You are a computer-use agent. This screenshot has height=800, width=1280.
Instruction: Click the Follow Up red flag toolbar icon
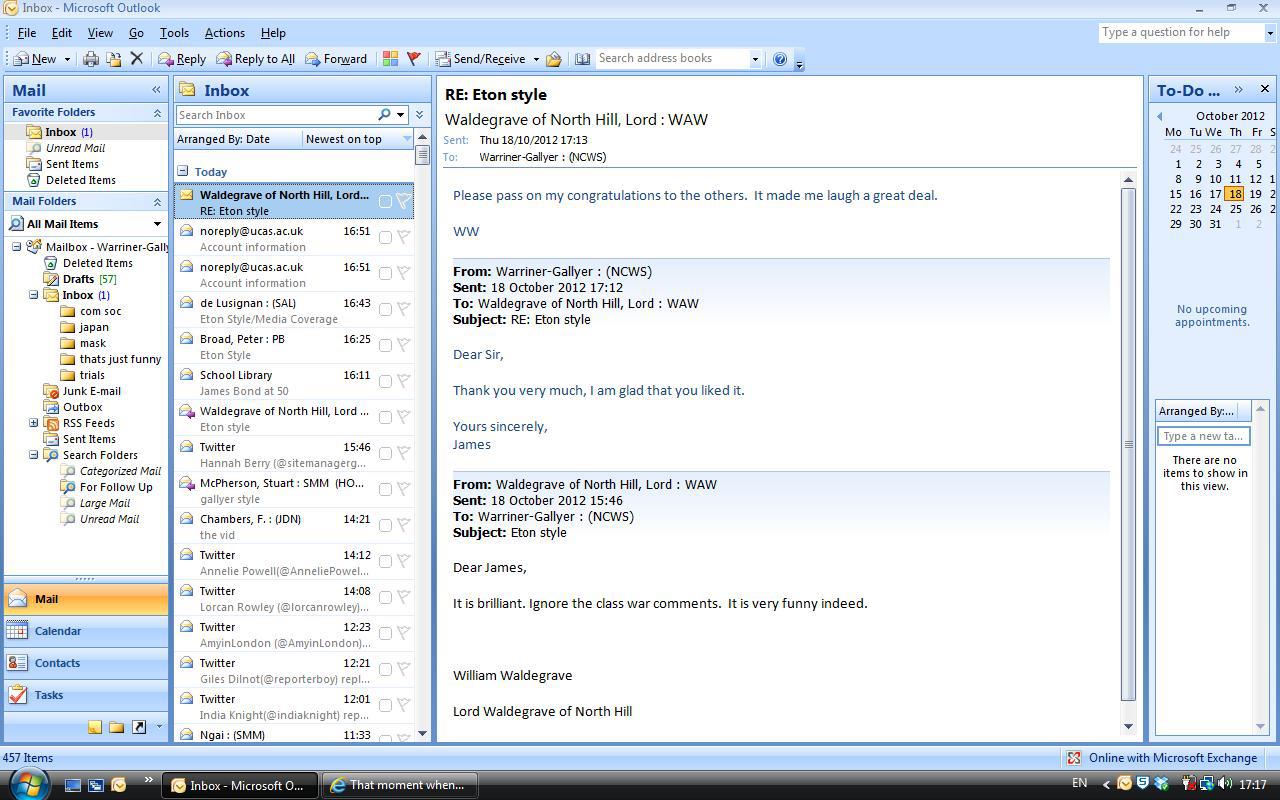413,59
